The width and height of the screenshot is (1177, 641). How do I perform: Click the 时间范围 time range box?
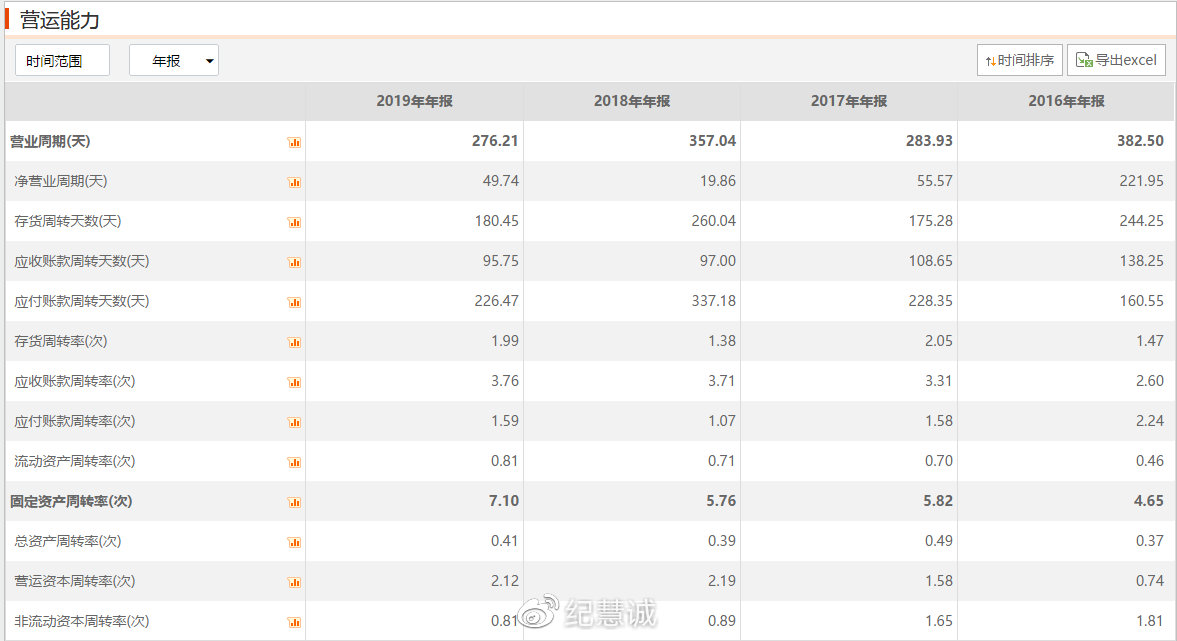click(x=62, y=61)
